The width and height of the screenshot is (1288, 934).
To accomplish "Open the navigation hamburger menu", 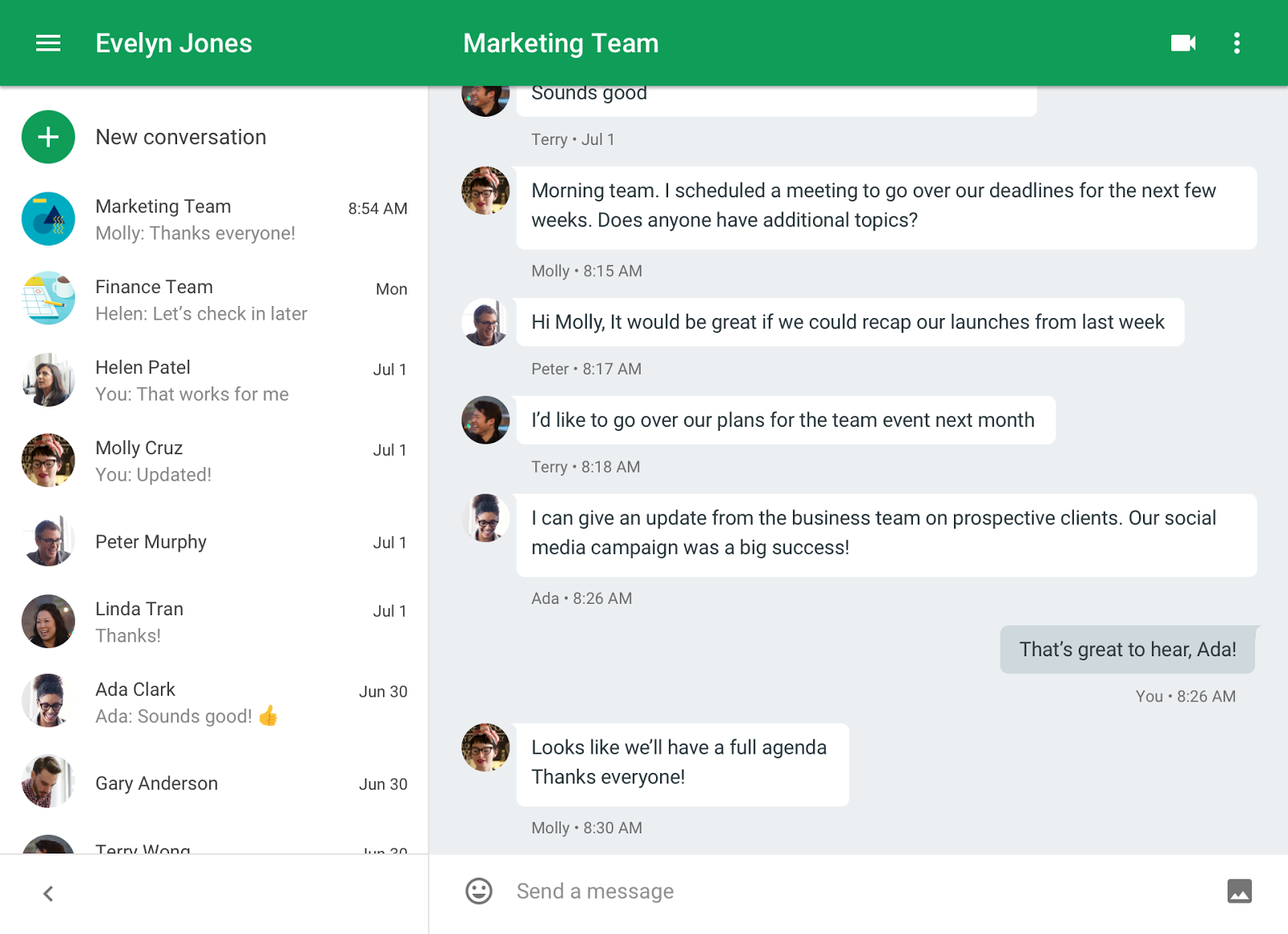I will click(x=47, y=43).
